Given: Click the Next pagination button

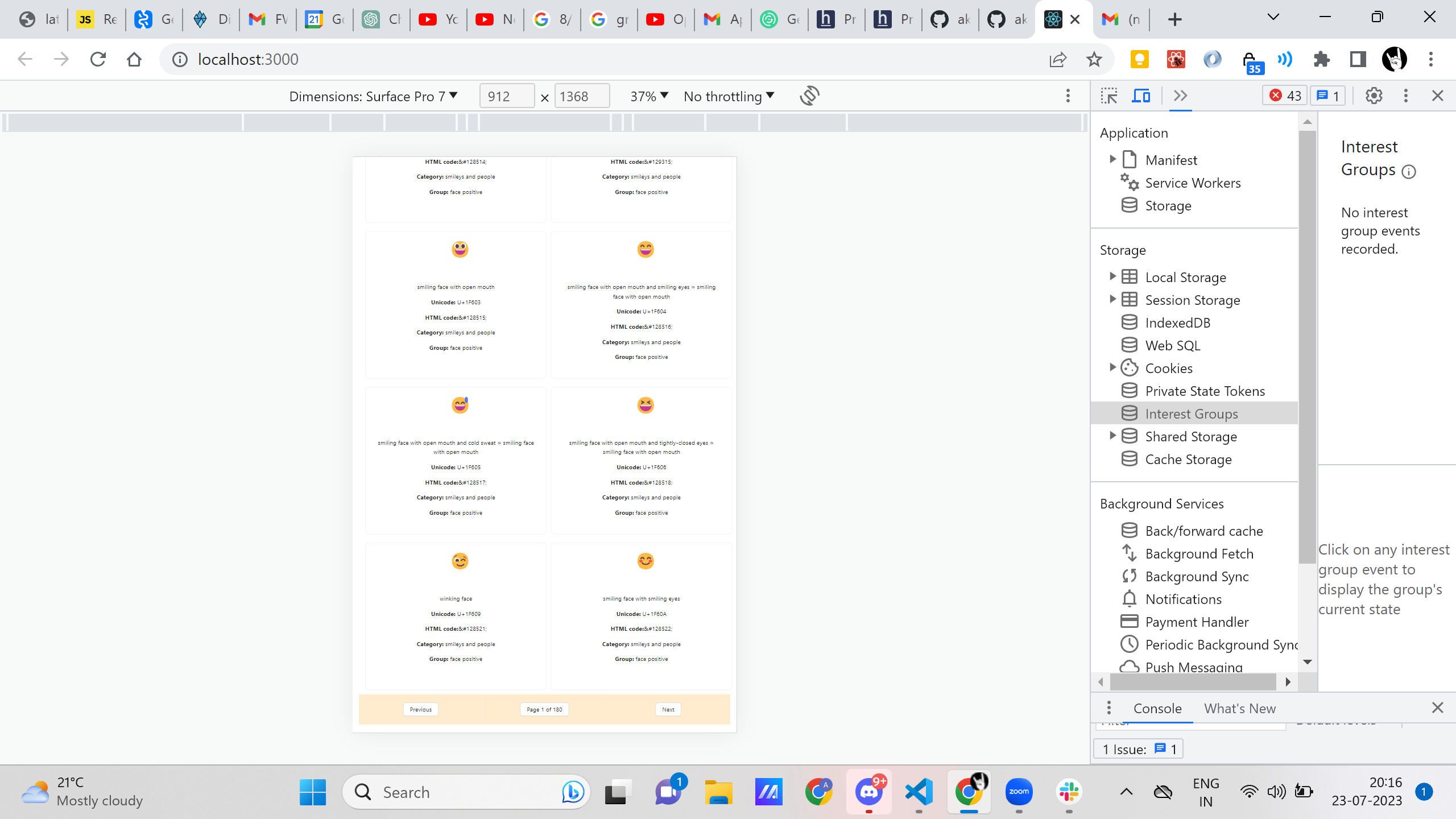Looking at the screenshot, I should click(668, 709).
